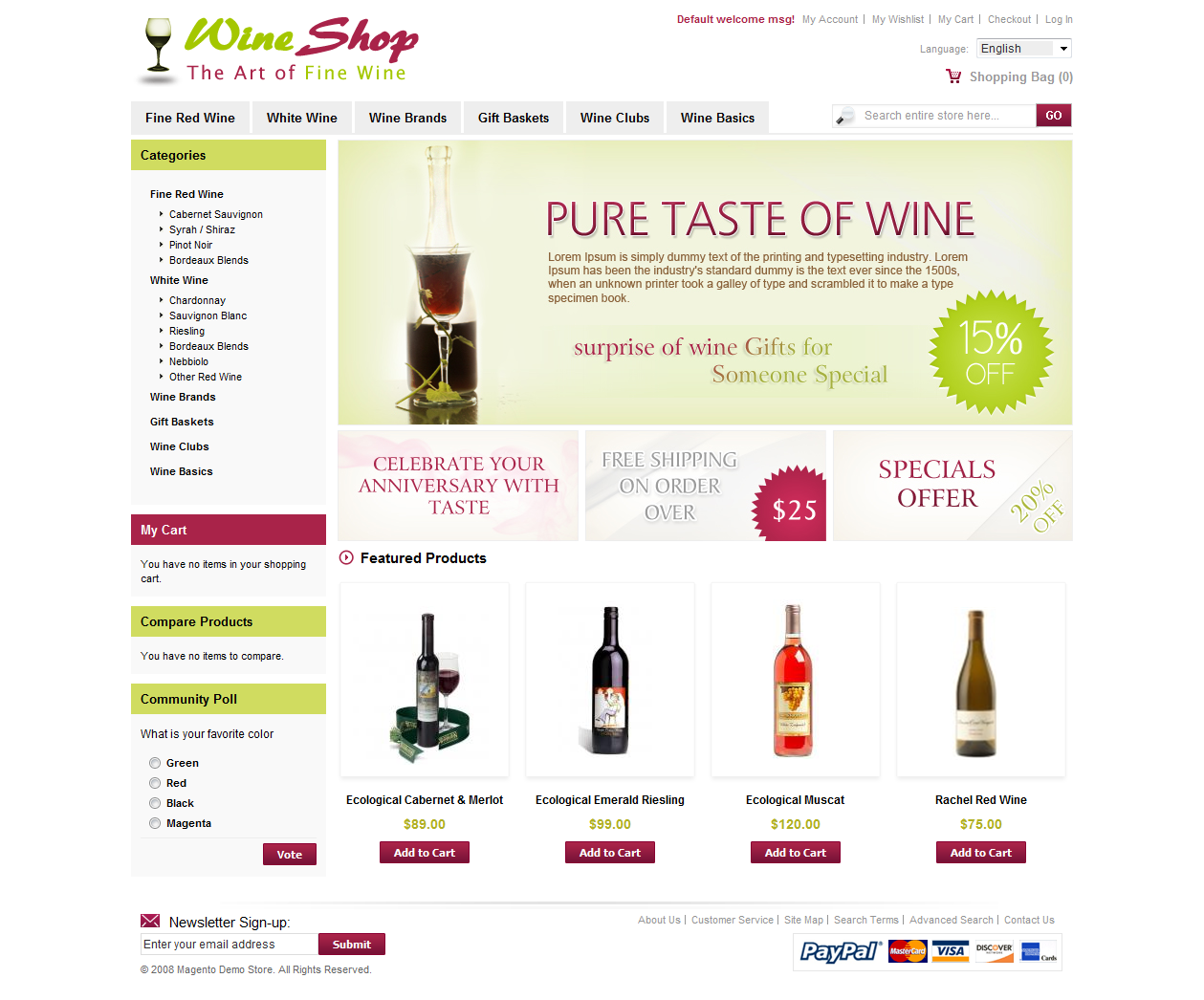Choose Magenta as favorite color

click(x=155, y=823)
